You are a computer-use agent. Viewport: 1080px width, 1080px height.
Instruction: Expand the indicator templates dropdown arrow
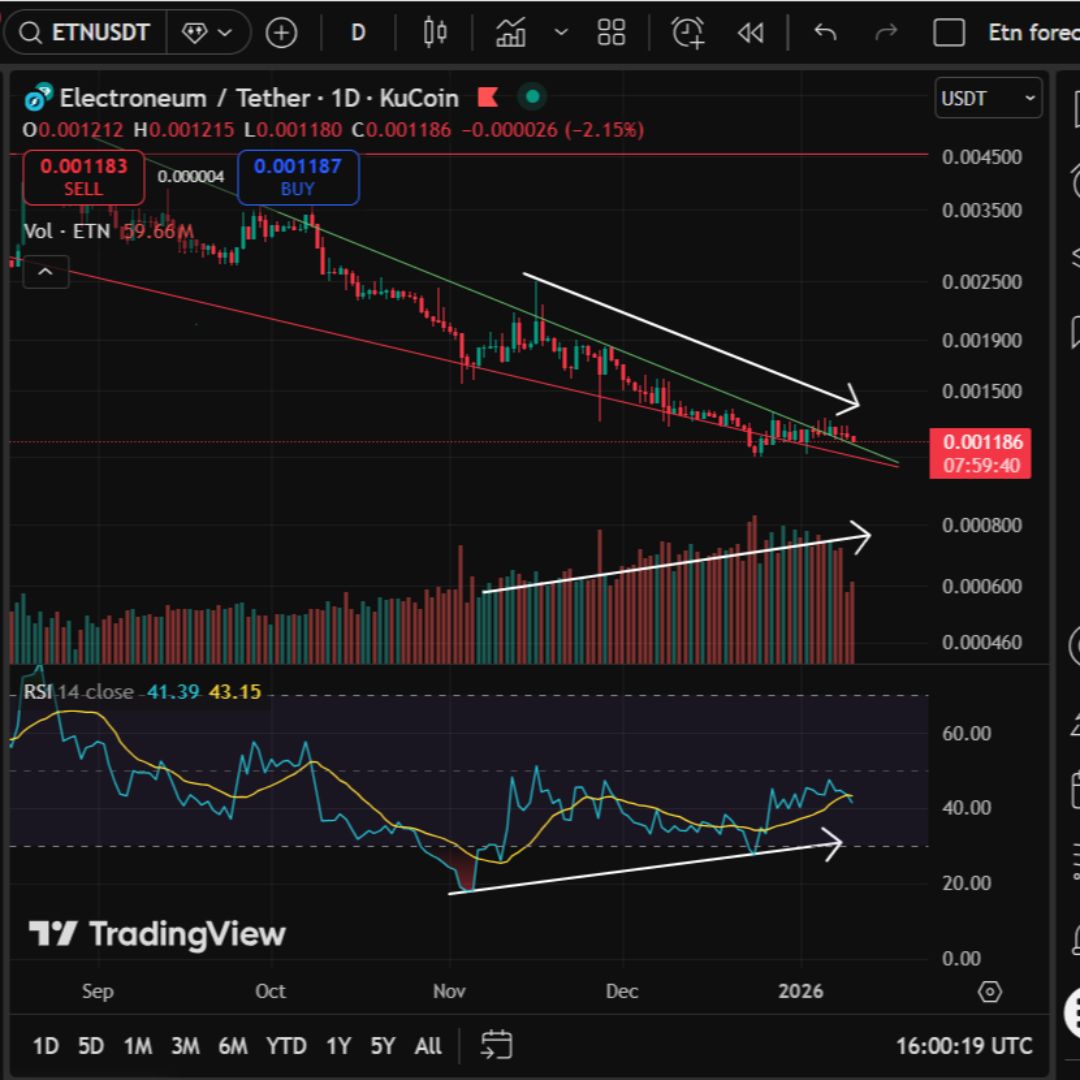tap(561, 33)
